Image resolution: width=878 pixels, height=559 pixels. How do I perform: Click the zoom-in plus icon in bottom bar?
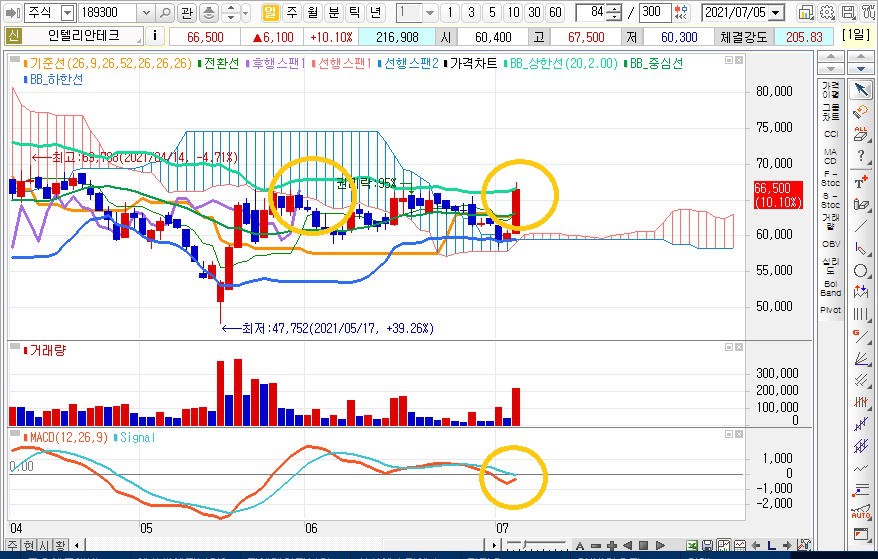pos(612,545)
